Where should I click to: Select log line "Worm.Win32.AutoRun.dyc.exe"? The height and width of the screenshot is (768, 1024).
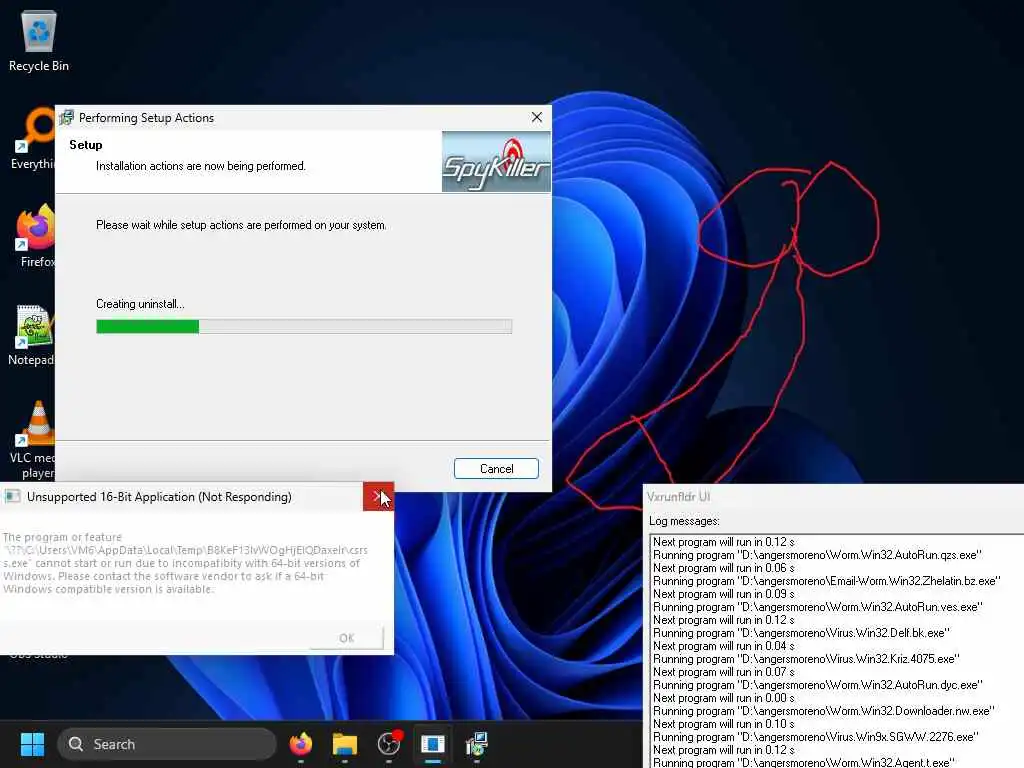[818, 685]
